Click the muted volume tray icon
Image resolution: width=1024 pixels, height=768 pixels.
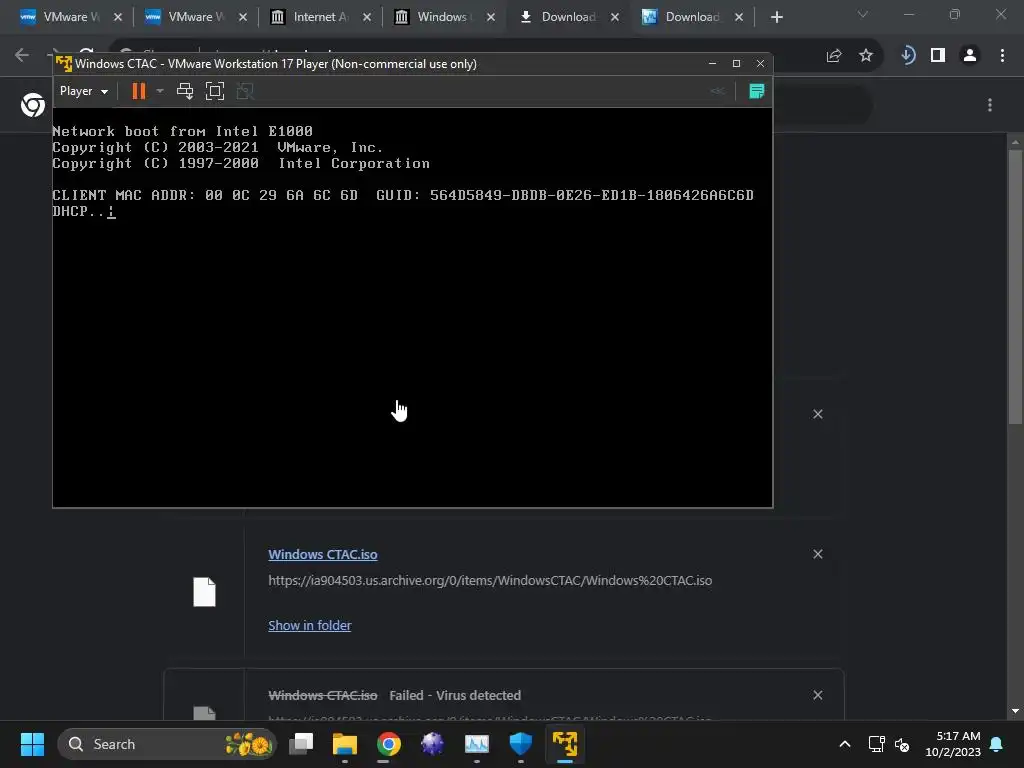903,744
